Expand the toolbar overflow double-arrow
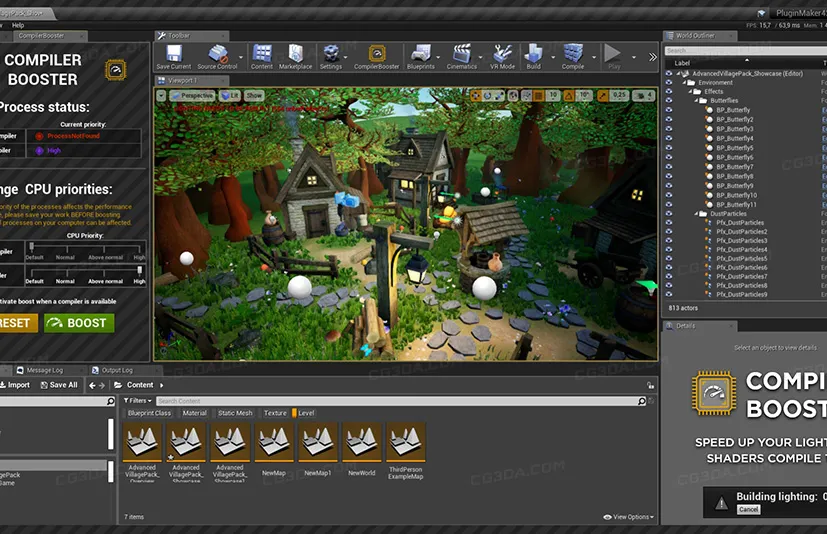Image resolution: width=827 pixels, height=534 pixels. (x=652, y=57)
